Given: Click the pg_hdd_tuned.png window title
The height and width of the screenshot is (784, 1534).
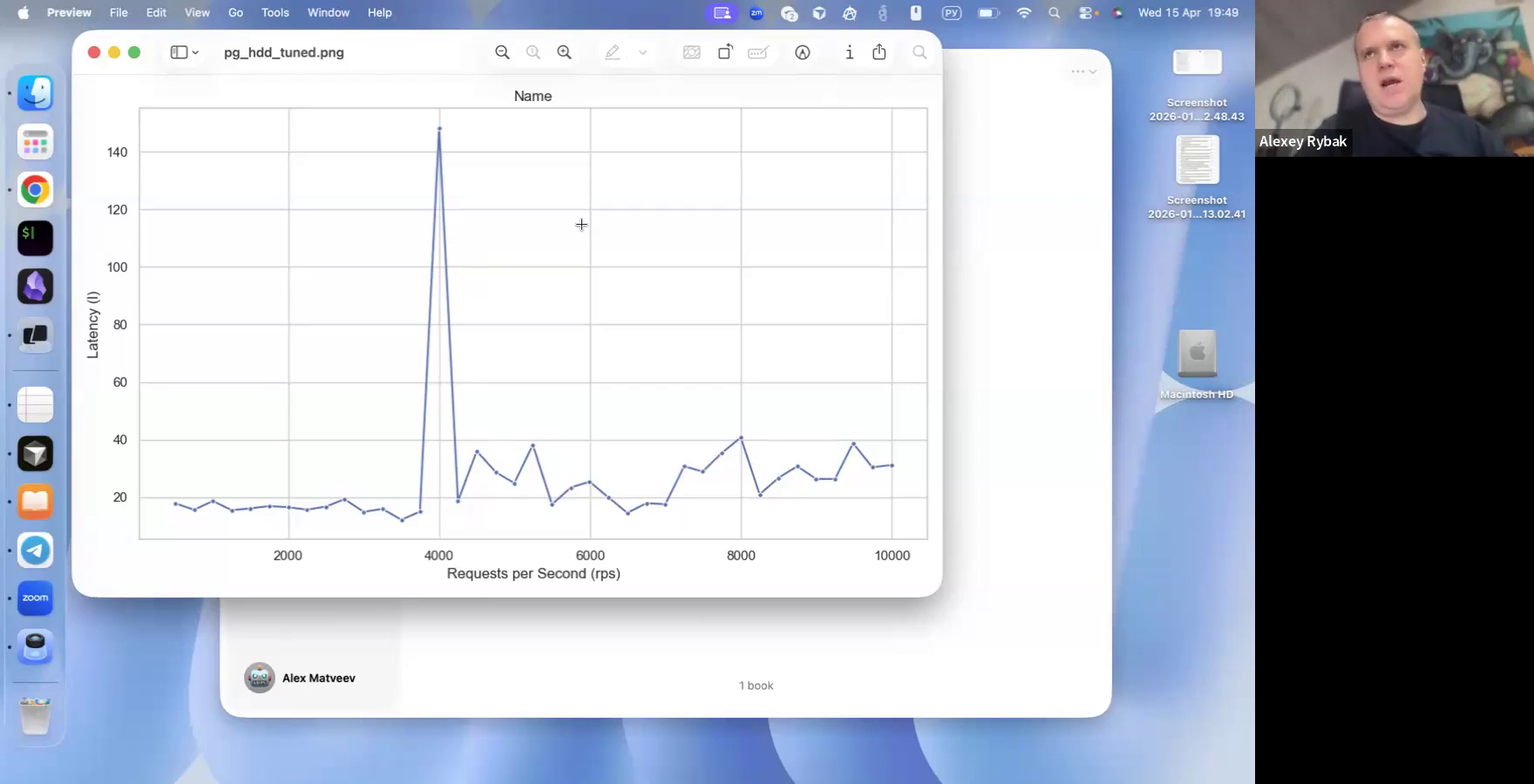Looking at the screenshot, I should (284, 52).
